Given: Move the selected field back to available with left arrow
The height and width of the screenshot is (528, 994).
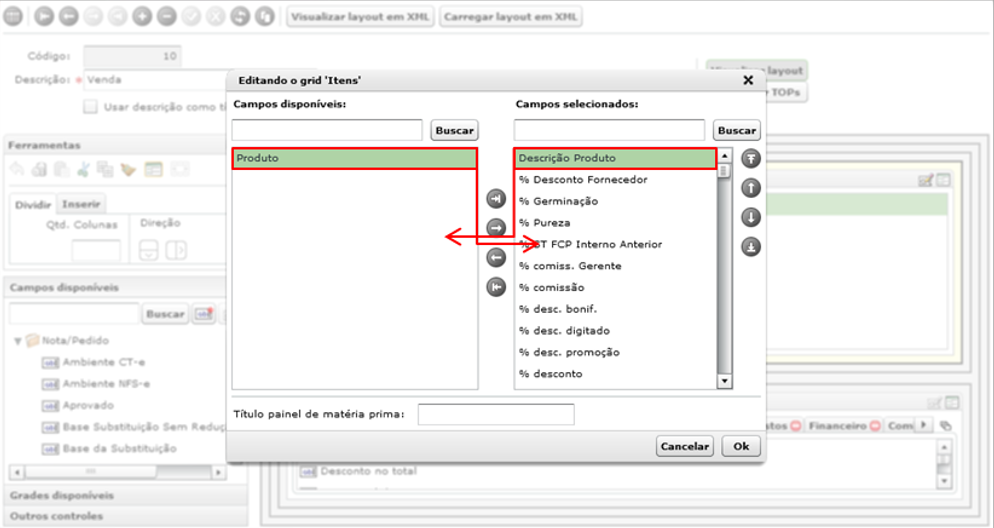Looking at the screenshot, I should tap(496, 258).
